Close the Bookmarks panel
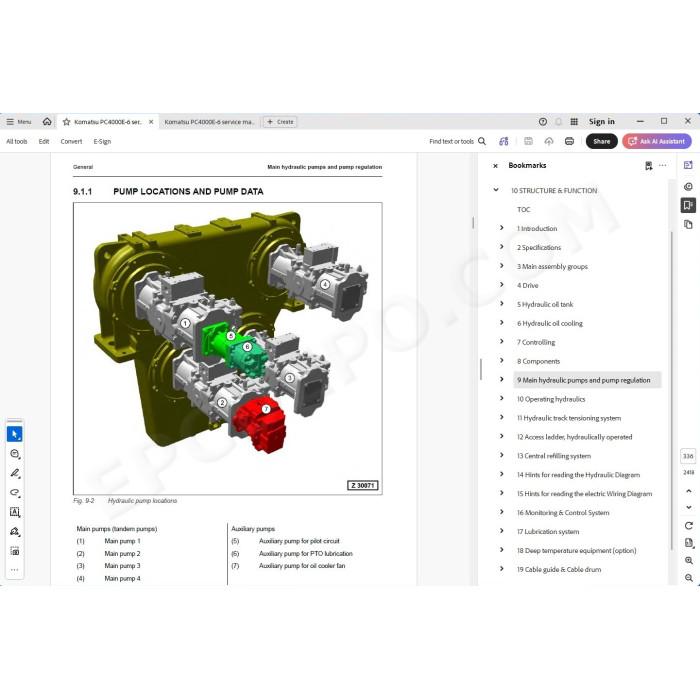 click(x=495, y=166)
